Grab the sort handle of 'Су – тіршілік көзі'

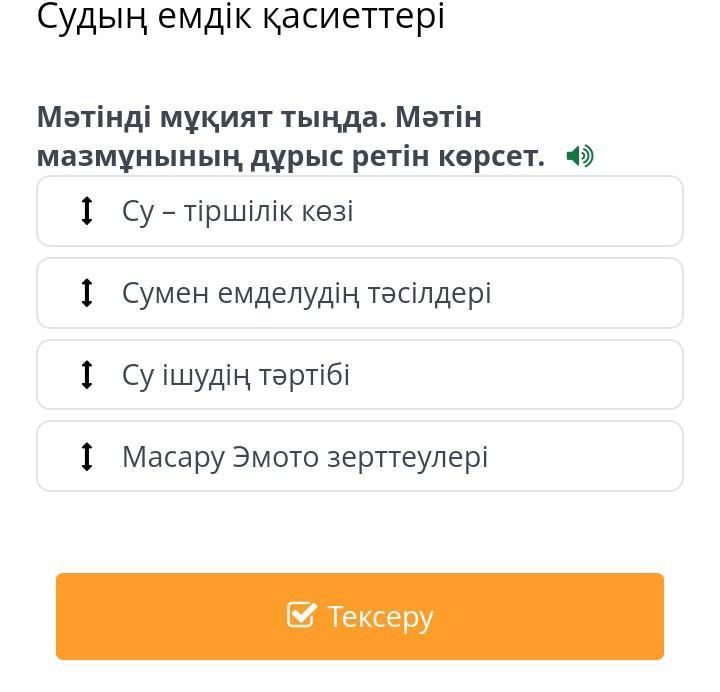pyautogui.click(x=87, y=211)
